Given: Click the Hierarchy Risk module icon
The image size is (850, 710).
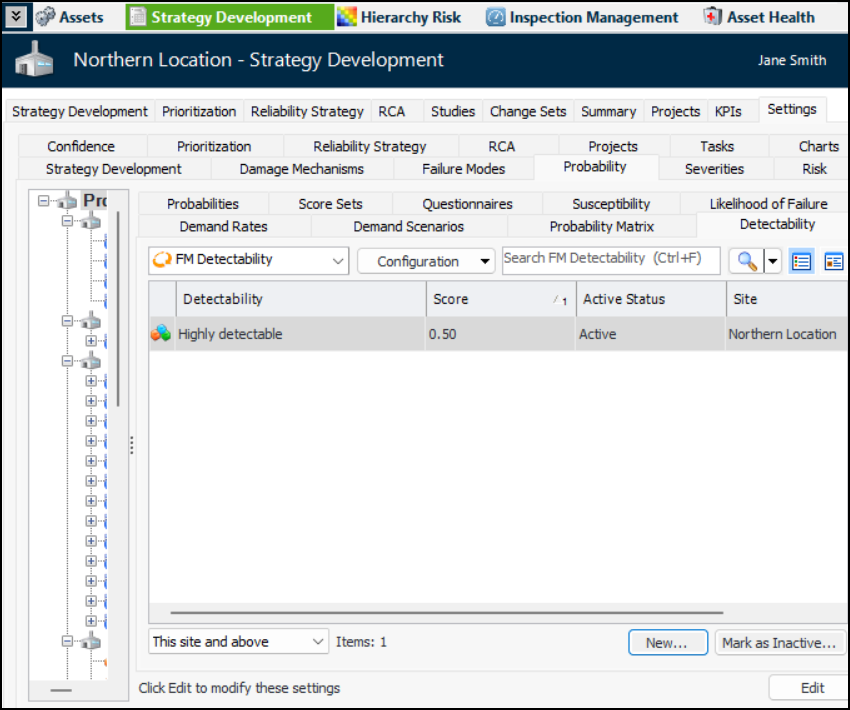Looking at the screenshot, I should [347, 17].
